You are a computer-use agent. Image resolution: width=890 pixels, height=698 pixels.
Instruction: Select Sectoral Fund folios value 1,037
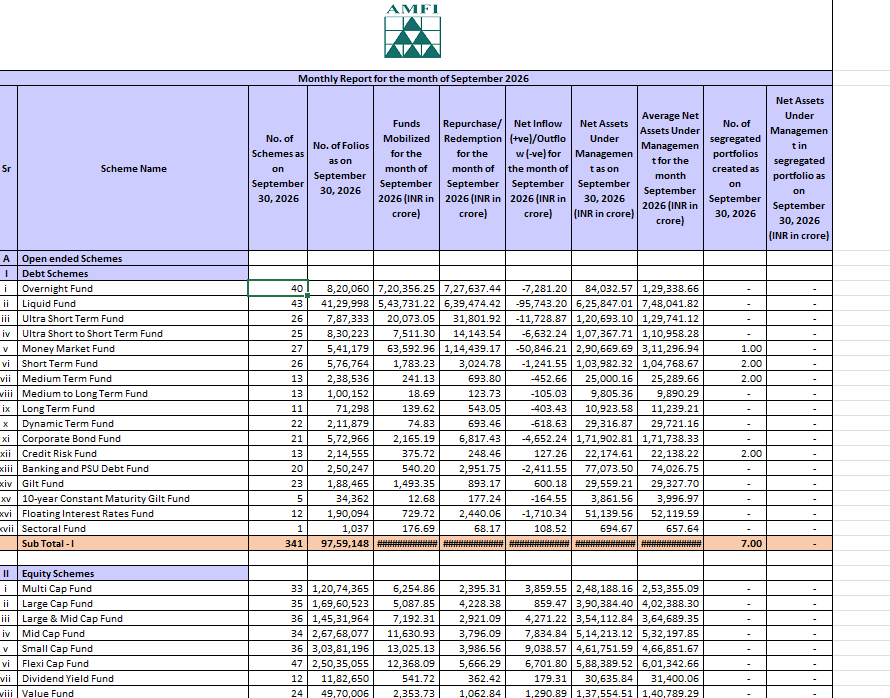tap(341, 529)
